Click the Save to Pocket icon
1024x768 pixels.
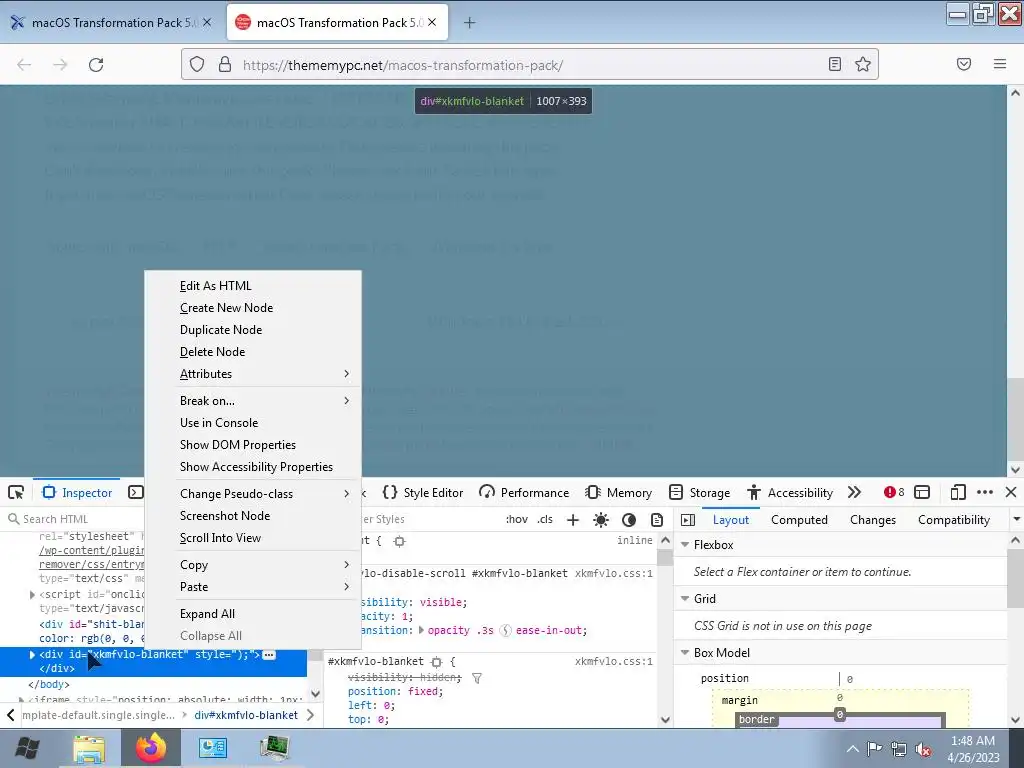pyautogui.click(x=964, y=64)
